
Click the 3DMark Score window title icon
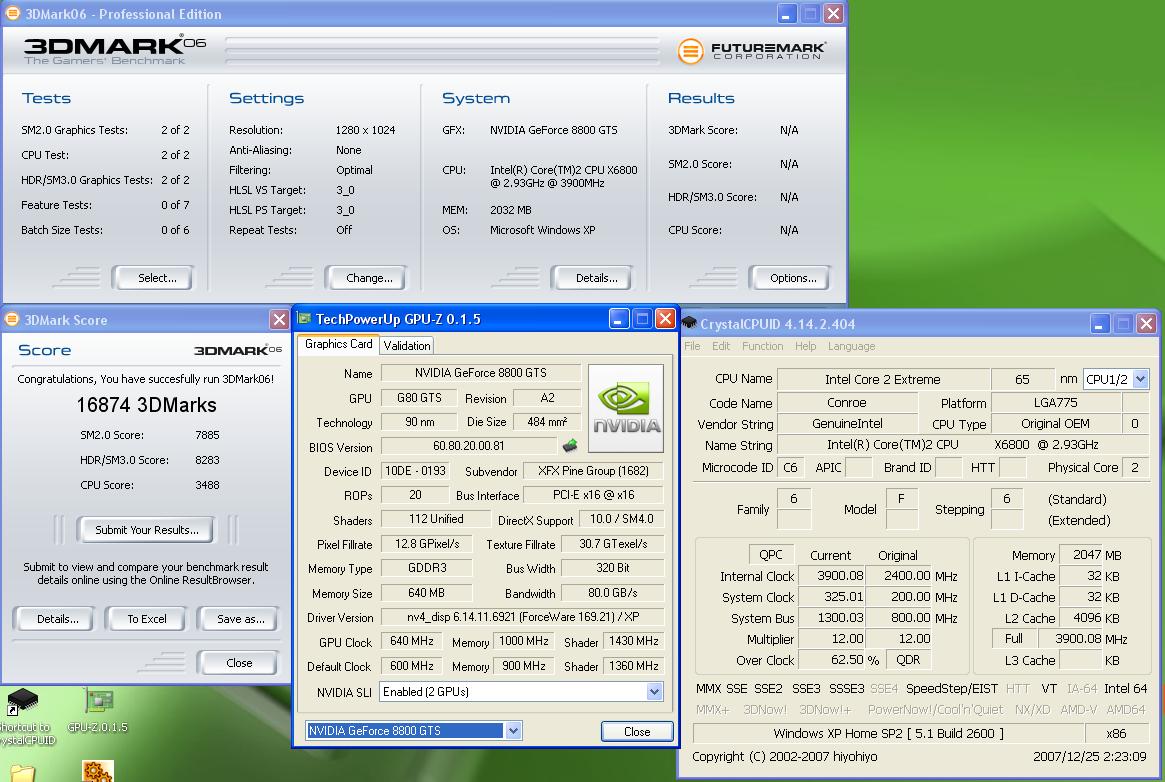(12, 319)
